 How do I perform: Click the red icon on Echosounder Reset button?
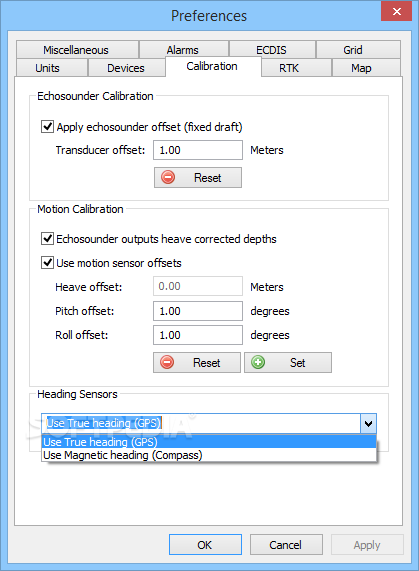pos(168,177)
